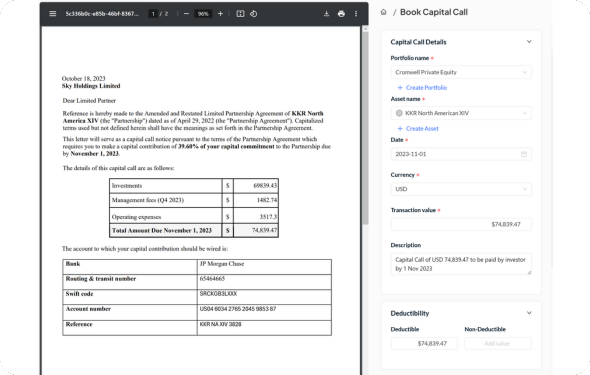Click the Swift code SRCKGB3LXXX cell
590x375 pixels.
(x=264, y=297)
